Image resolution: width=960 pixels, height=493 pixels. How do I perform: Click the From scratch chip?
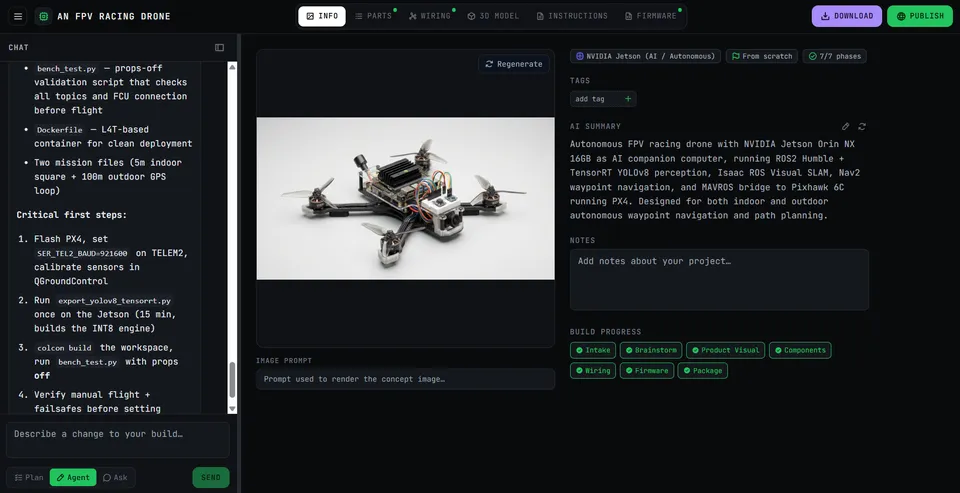762,56
